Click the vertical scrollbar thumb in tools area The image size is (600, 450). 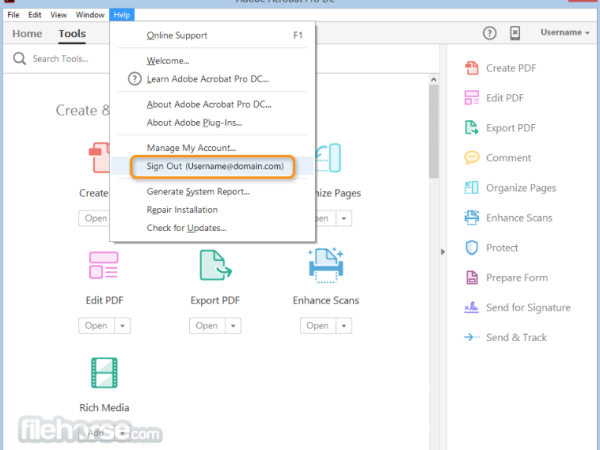pyautogui.click(x=433, y=131)
